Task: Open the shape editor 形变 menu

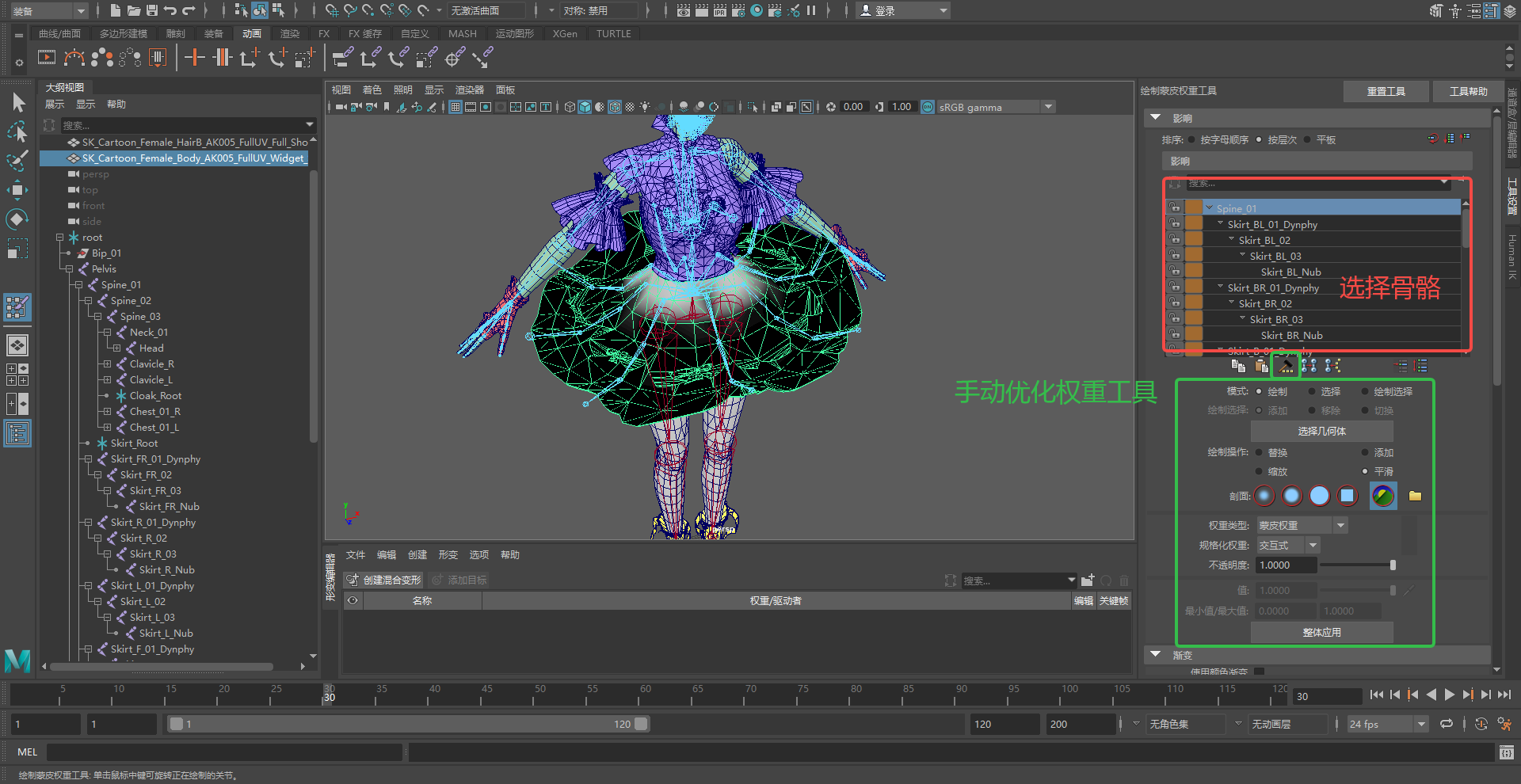Action: pos(448,554)
